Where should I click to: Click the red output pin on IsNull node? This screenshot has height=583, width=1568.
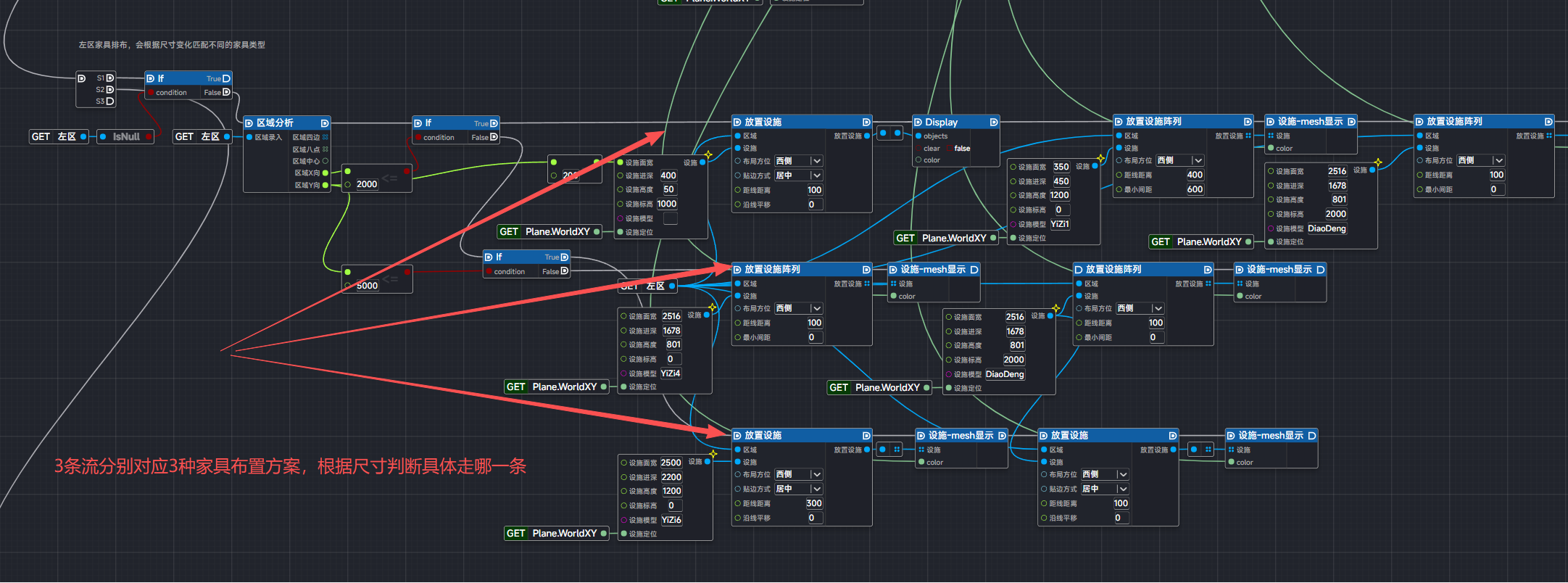(149, 136)
